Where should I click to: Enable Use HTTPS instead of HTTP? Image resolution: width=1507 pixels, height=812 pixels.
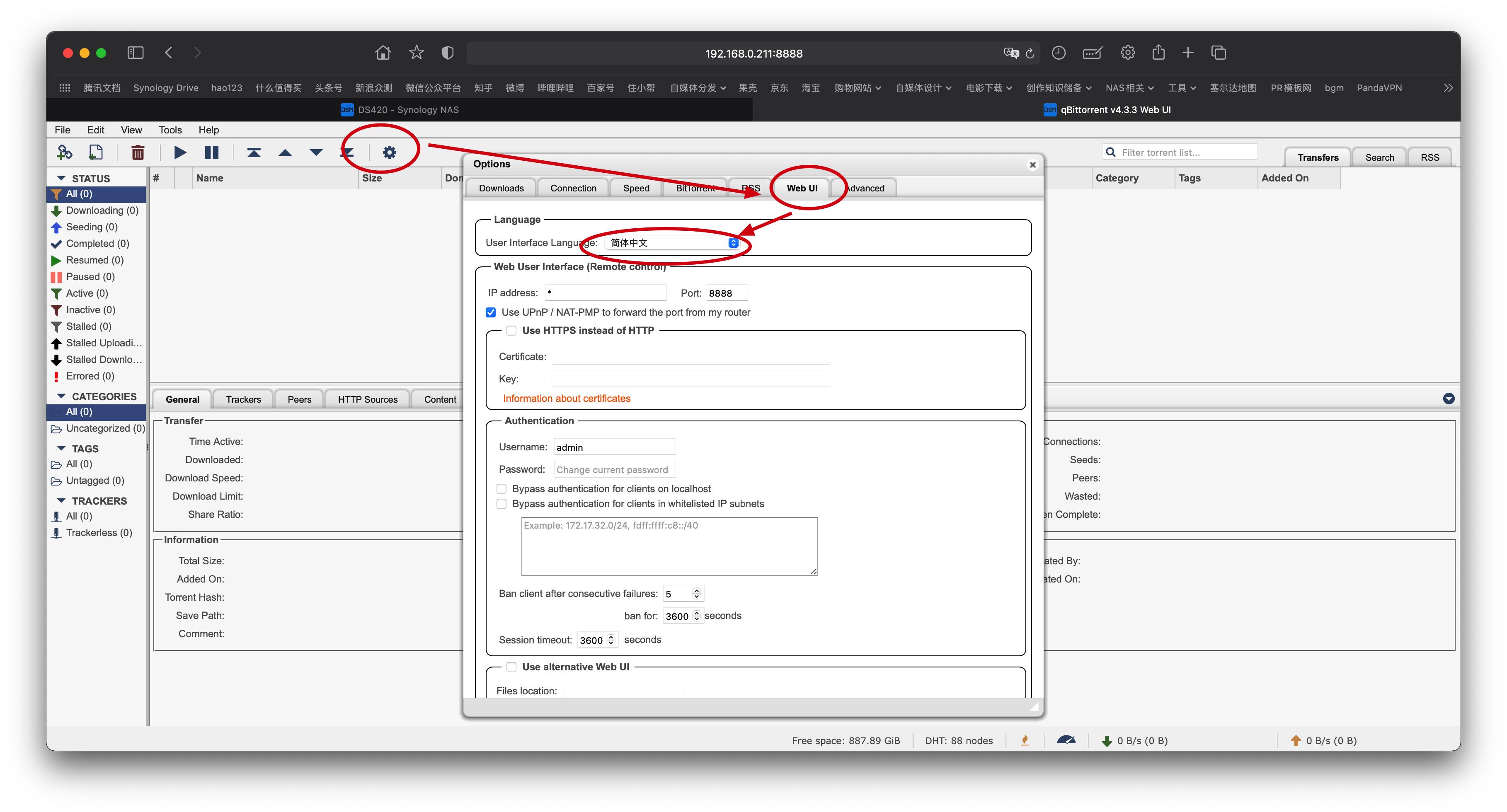tap(511, 330)
